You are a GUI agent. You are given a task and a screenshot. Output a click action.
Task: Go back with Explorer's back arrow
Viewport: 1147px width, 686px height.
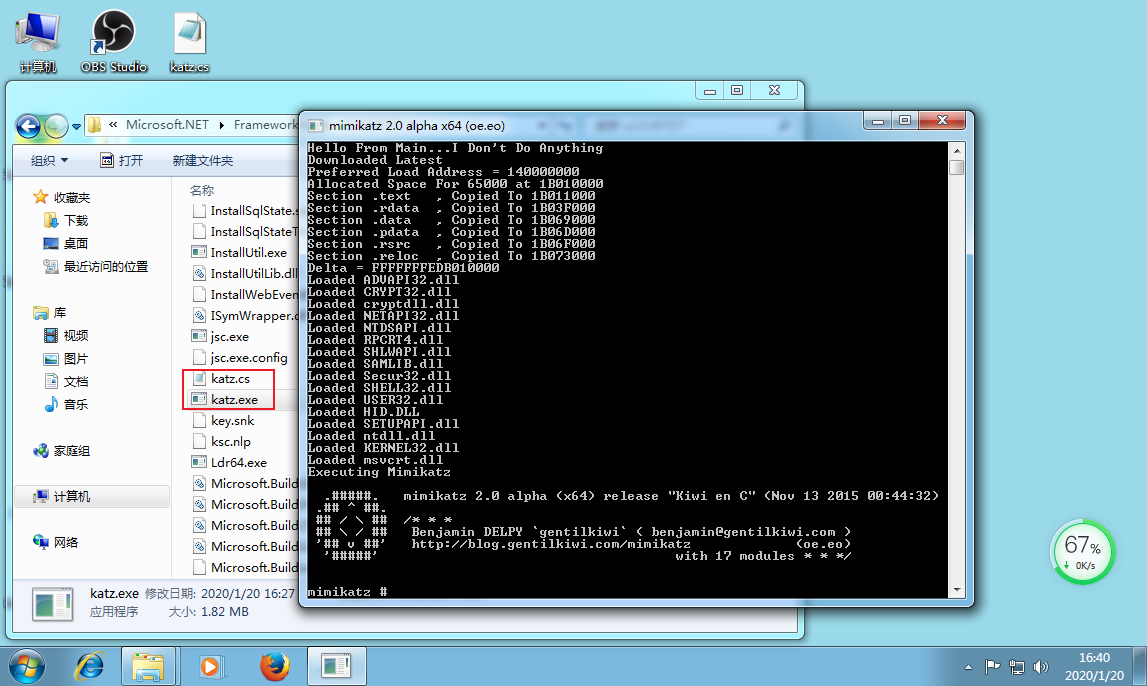(29, 127)
